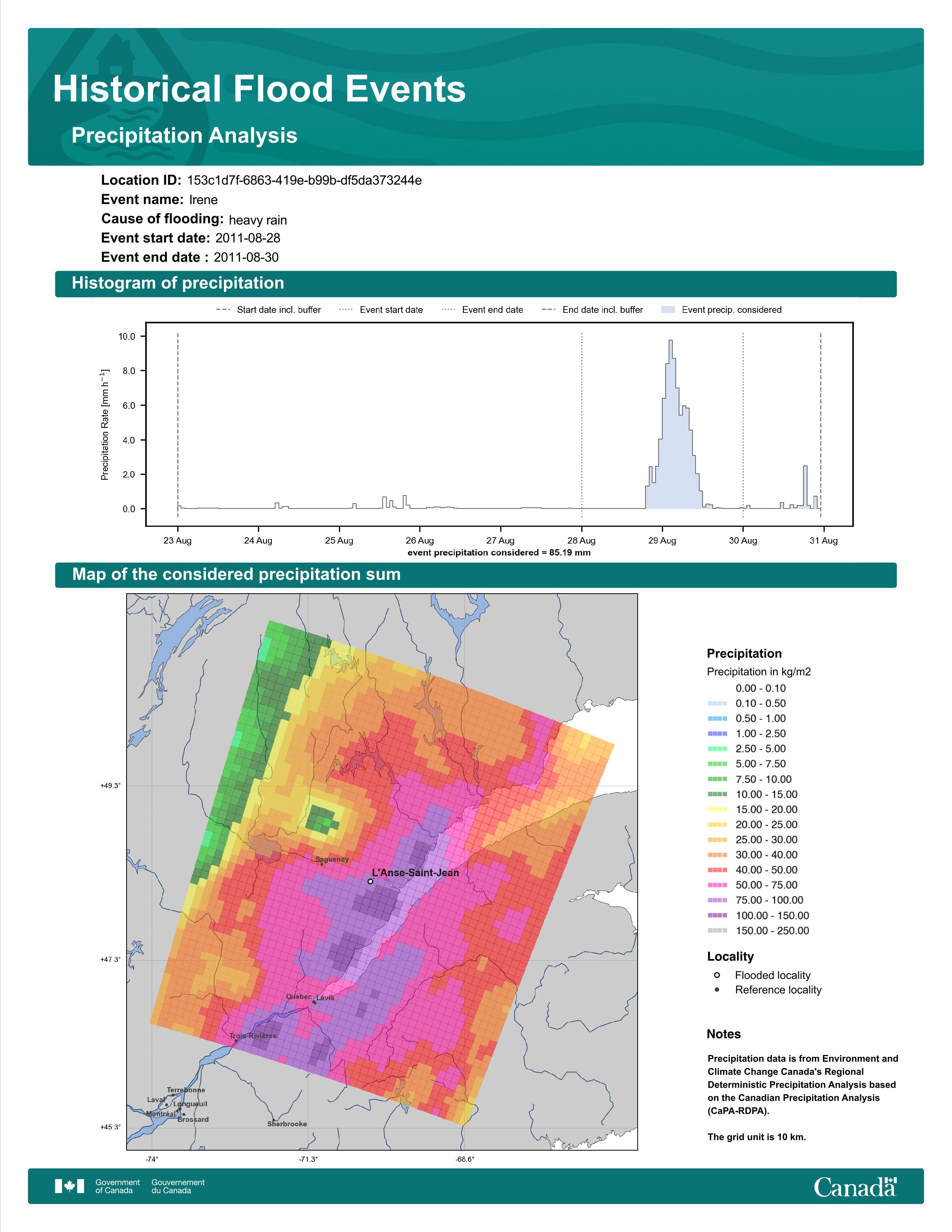
Task: Click the Québec city label on map
Action: [x=298, y=997]
